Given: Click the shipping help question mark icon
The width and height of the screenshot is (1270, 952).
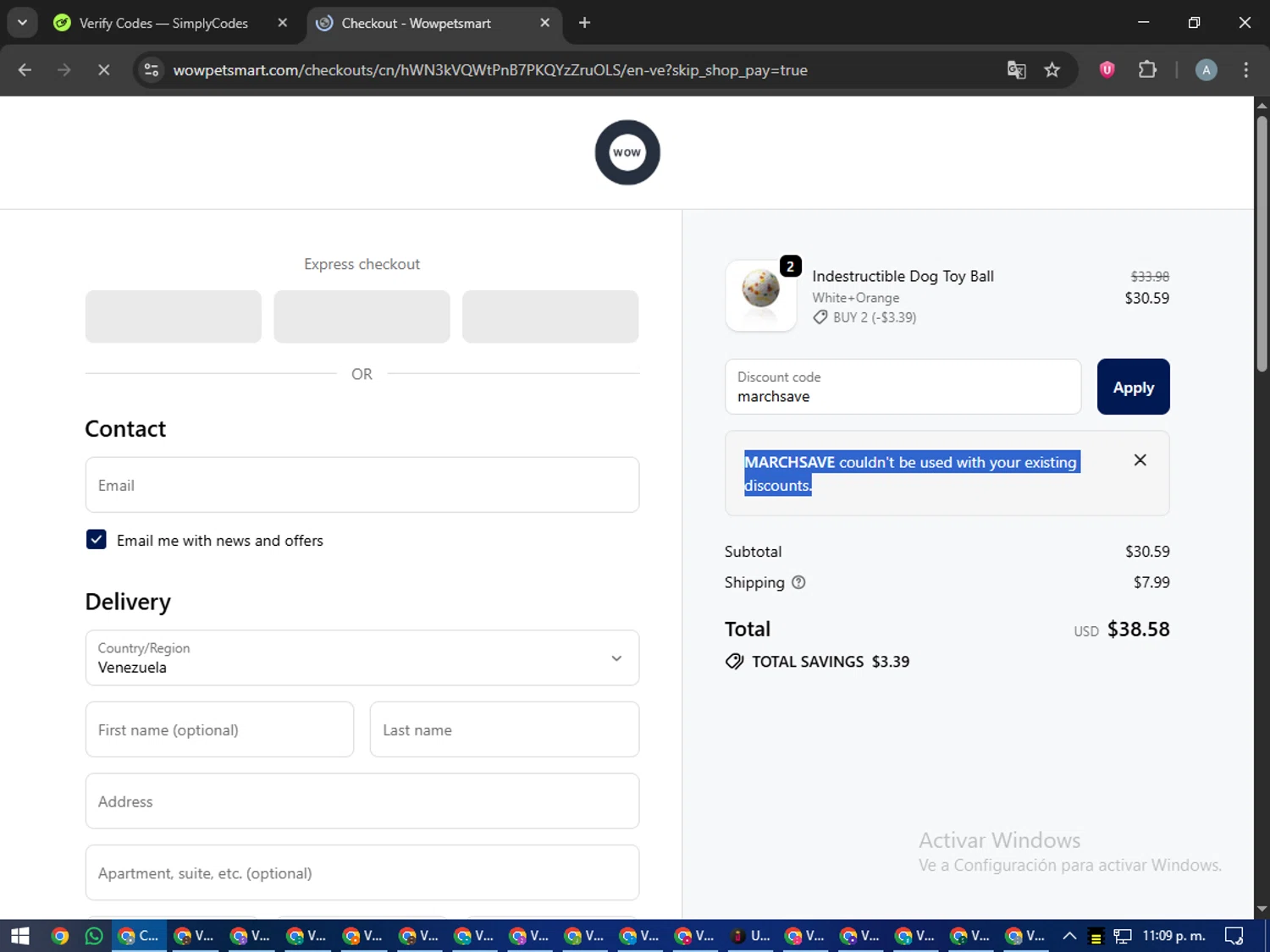Looking at the screenshot, I should tap(798, 582).
